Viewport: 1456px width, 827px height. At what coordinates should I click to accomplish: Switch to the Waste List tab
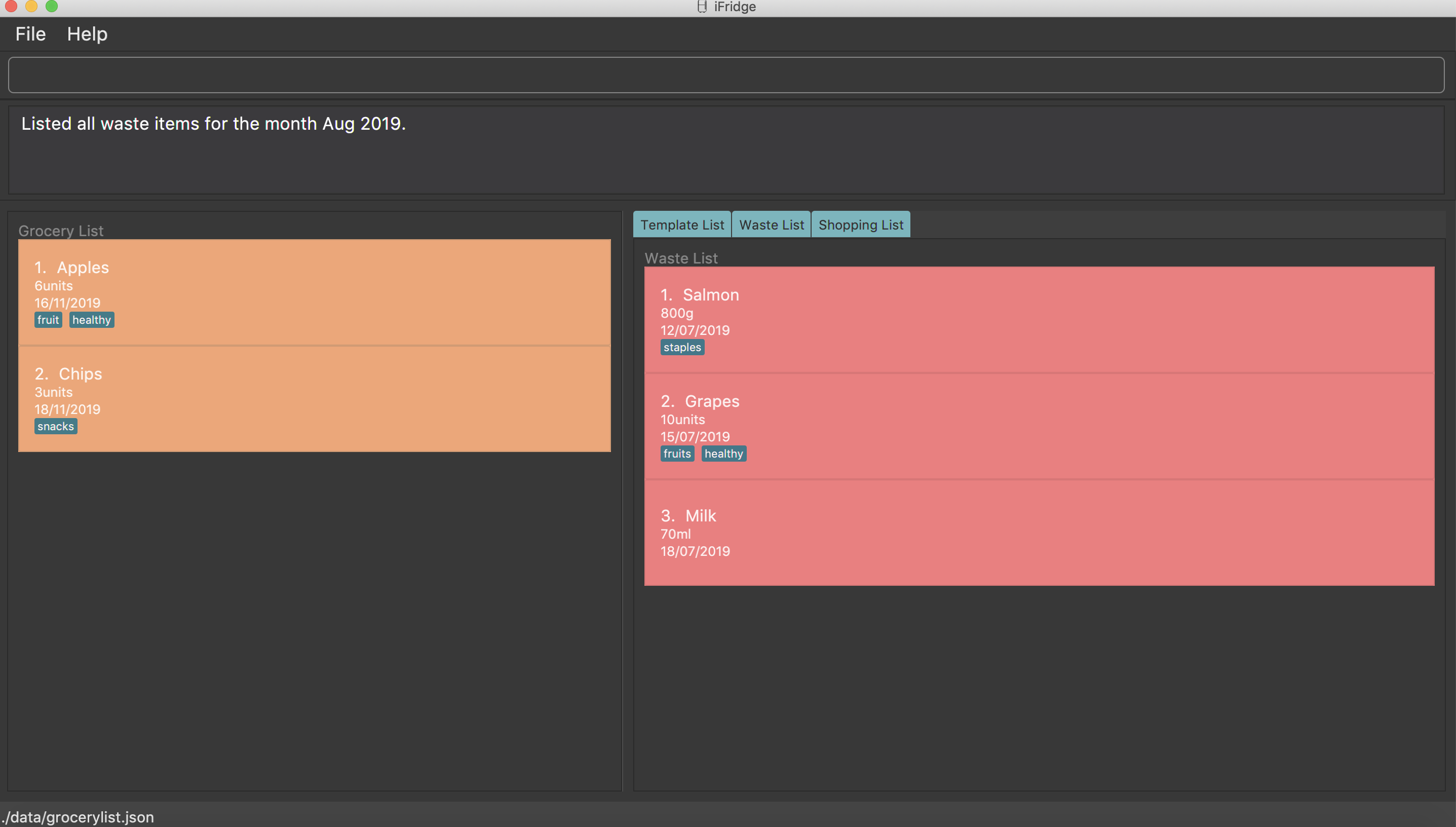(x=771, y=225)
